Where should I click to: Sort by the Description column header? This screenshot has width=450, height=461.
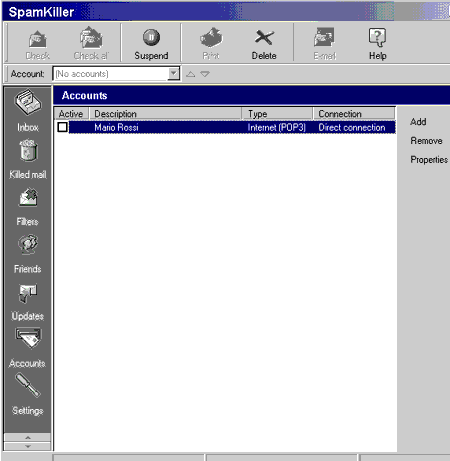pyautogui.click(x=166, y=114)
